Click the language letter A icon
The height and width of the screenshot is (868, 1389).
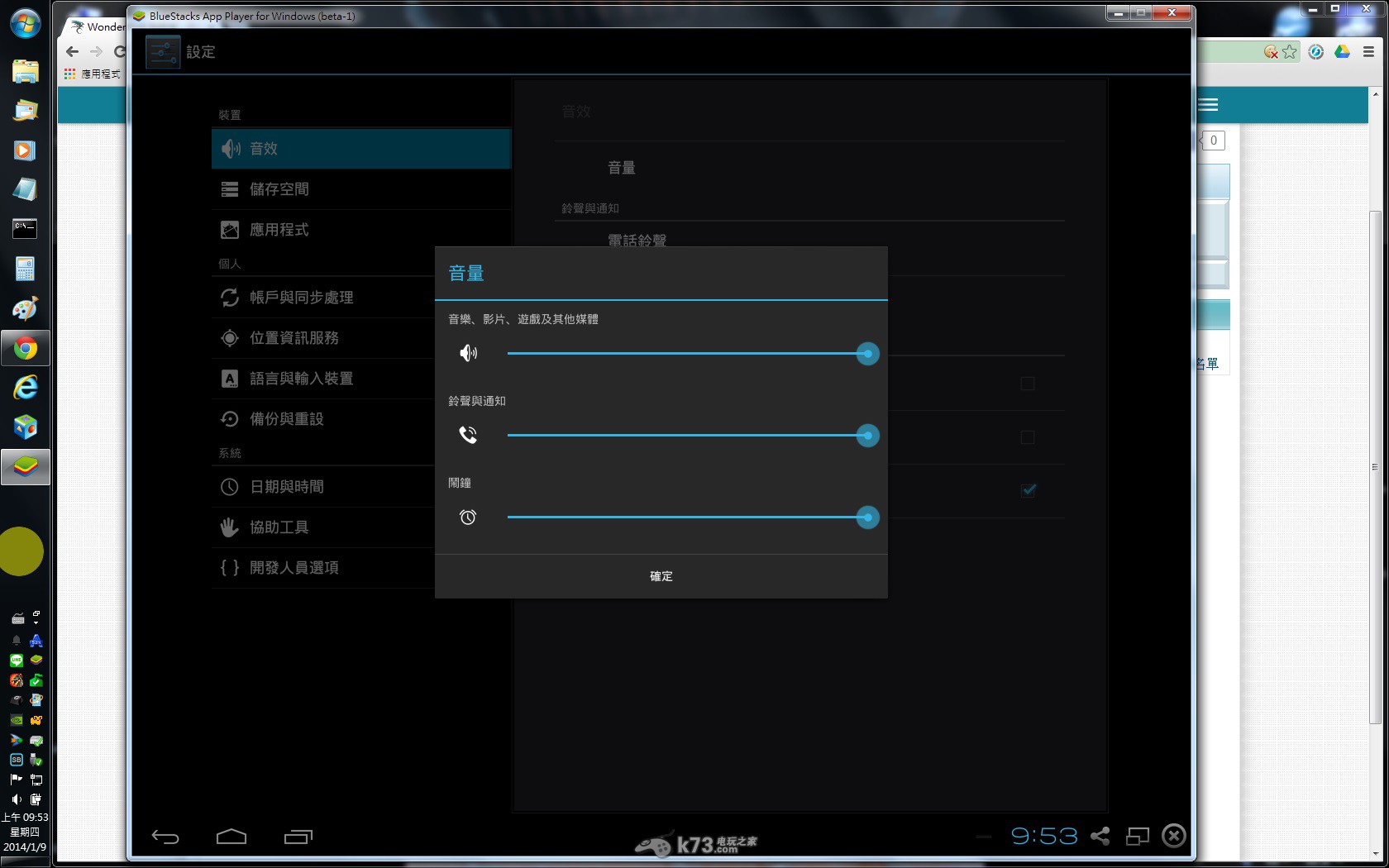[230, 379]
